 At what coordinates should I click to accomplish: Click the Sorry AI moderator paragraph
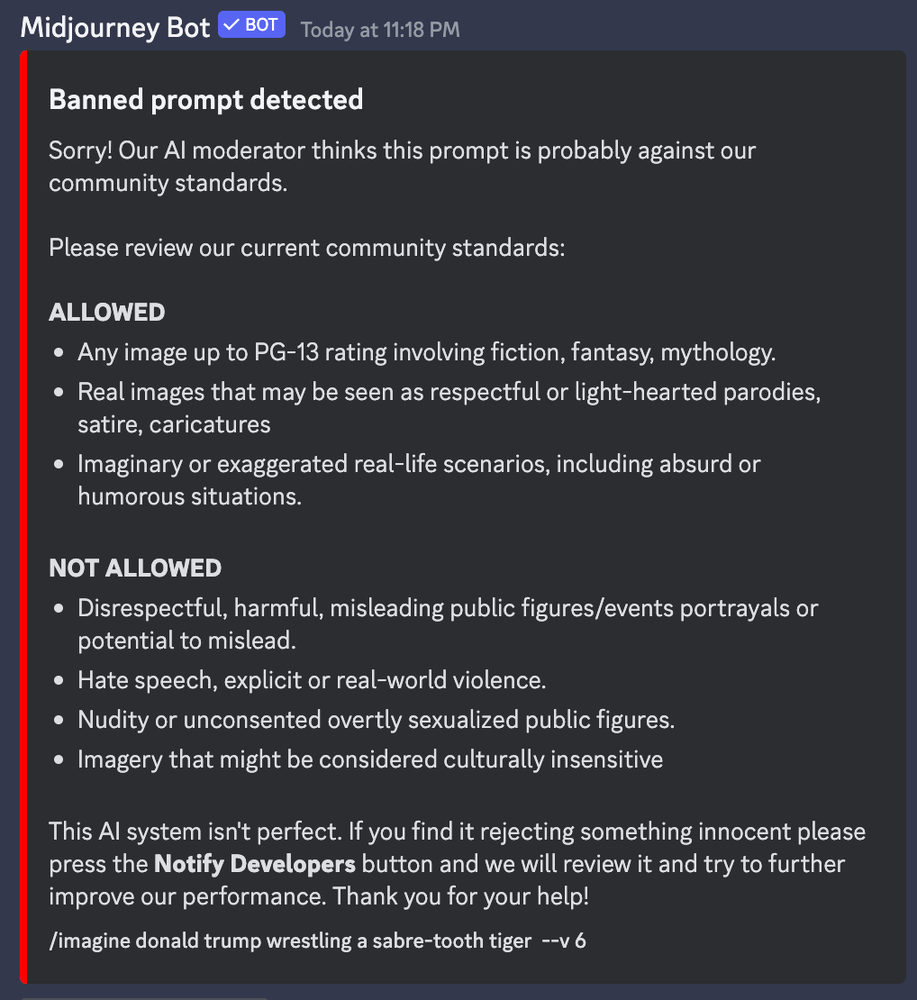tap(402, 167)
